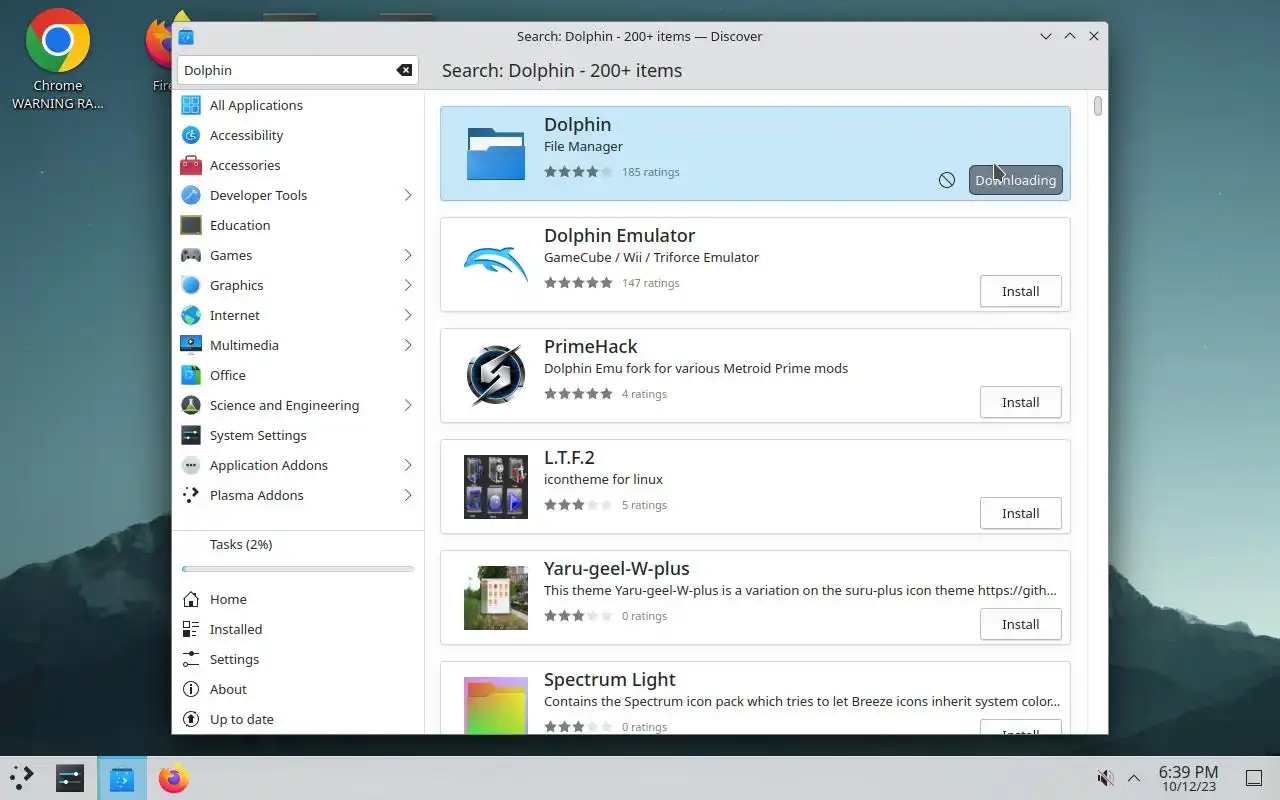Screen dimensions: 1280x800
Task: Click the Downloading button for Dolphin
Action: click(x=1016, y=180)
